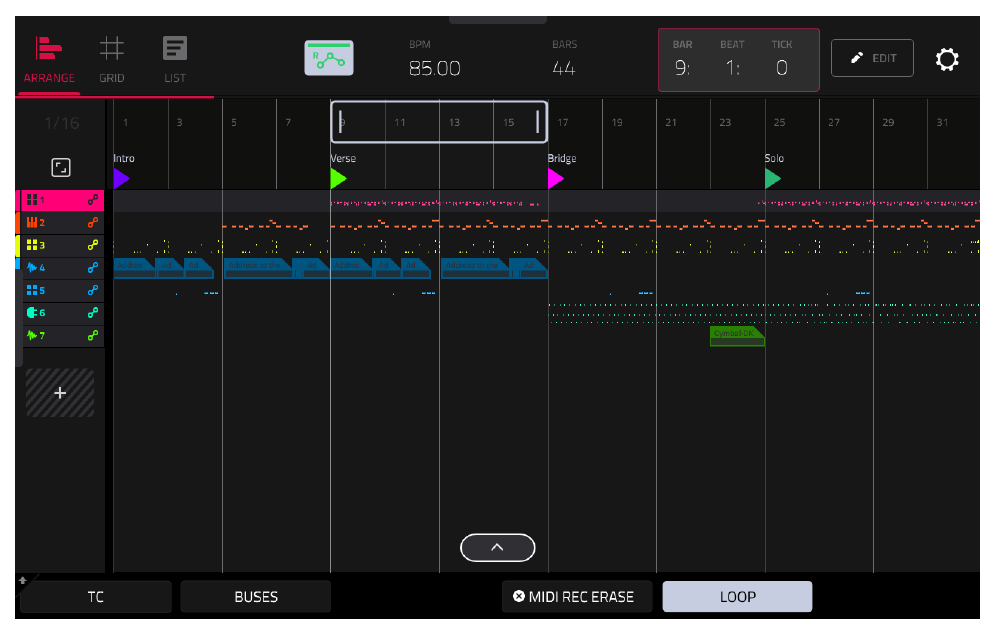Click automation icon on track 1

click(93, 200)
